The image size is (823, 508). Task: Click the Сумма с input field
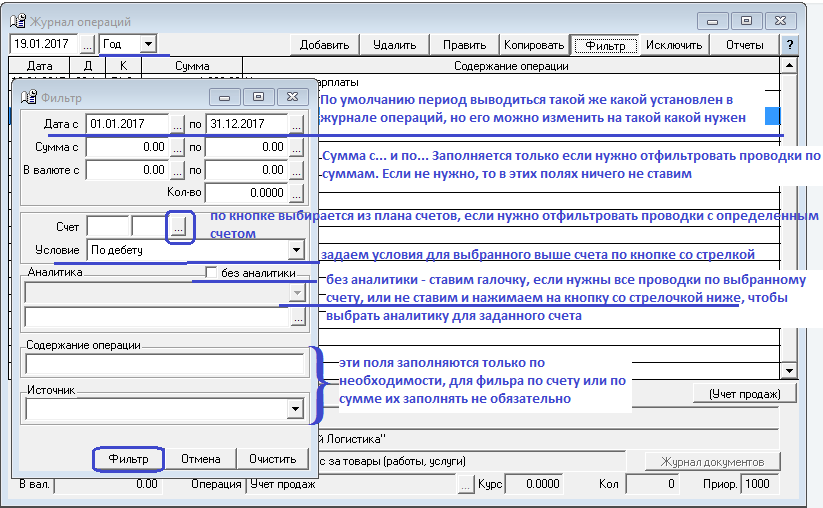(x=127, y=147)
